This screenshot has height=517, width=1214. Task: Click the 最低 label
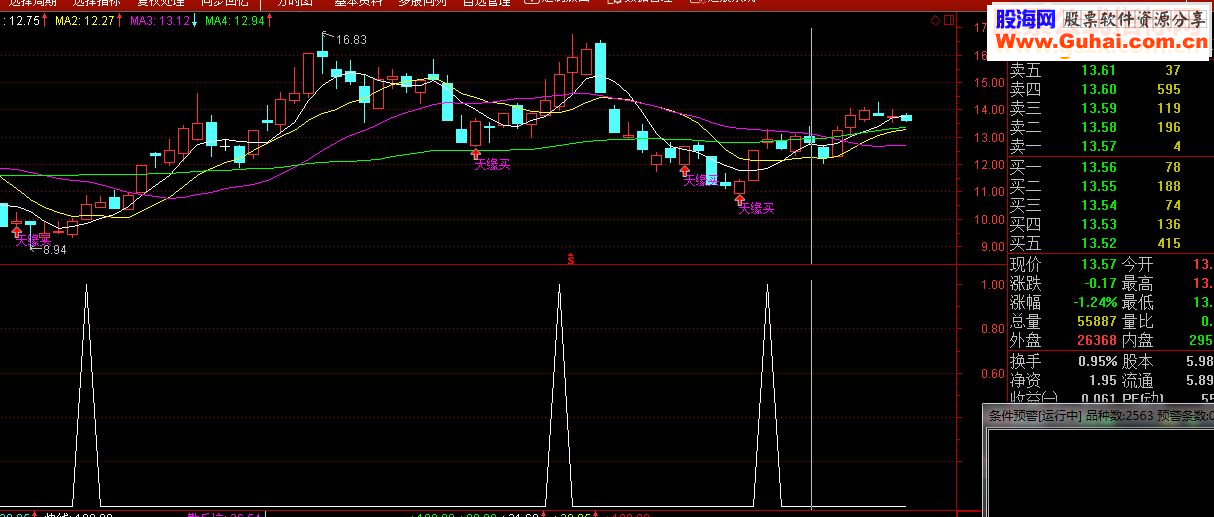pos(1137,302)
